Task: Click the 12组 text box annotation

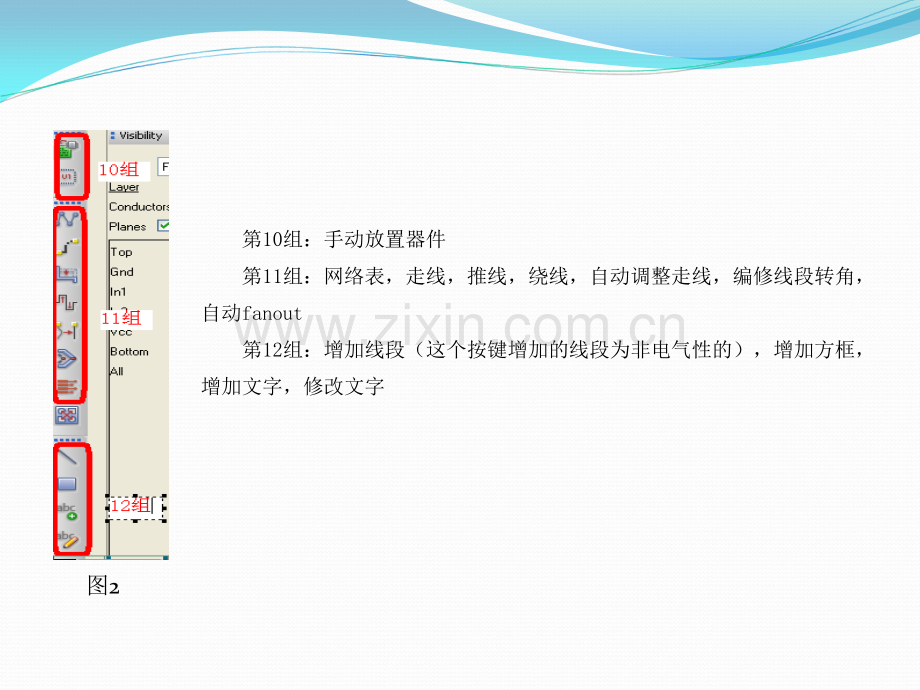Action: pyautogui.click(x=136, y=506)
